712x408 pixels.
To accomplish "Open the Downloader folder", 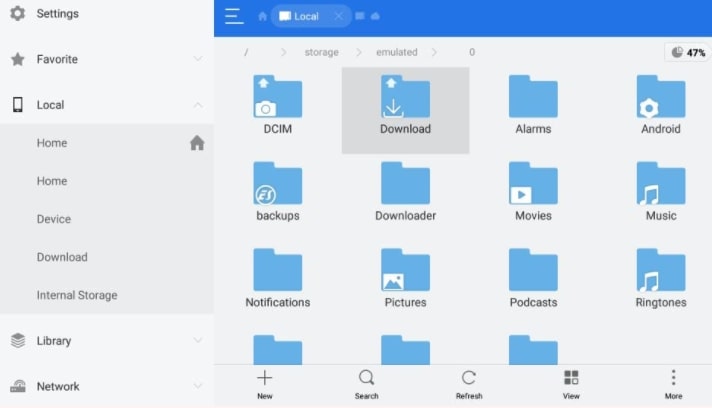I will tap(405, 192).
